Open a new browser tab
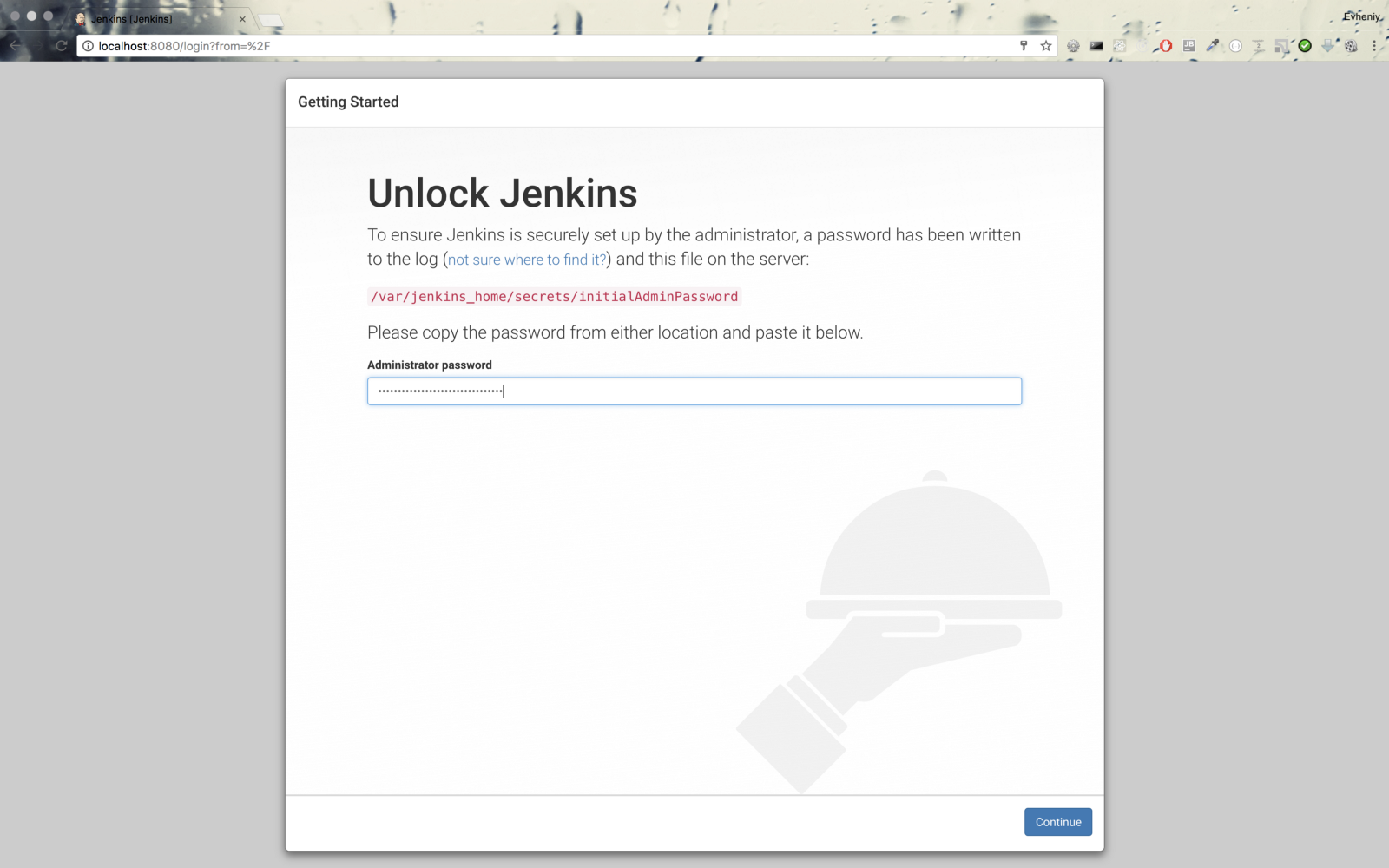The height and width of the screenshot is (868, 1389). [x=271, y=19]
